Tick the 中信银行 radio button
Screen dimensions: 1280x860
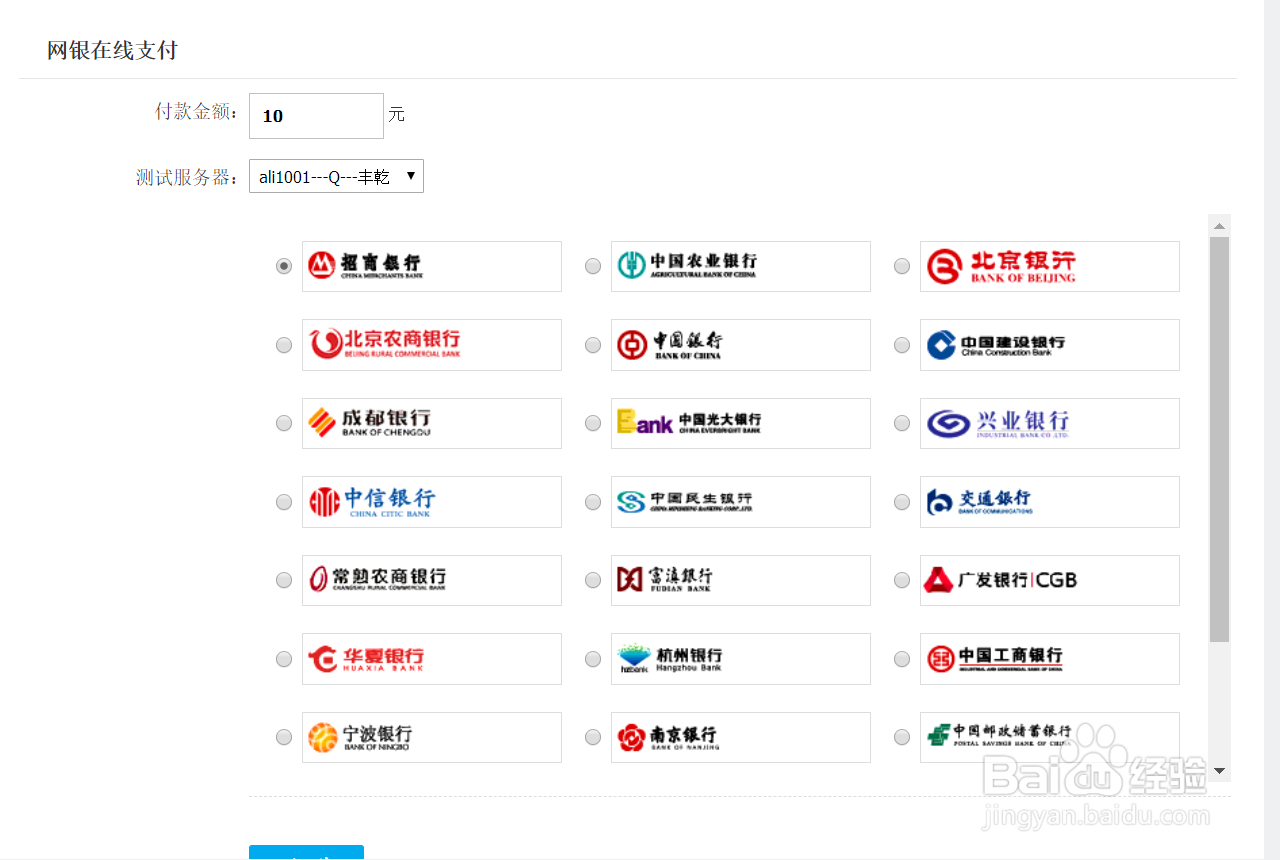(x=284, y=502)
